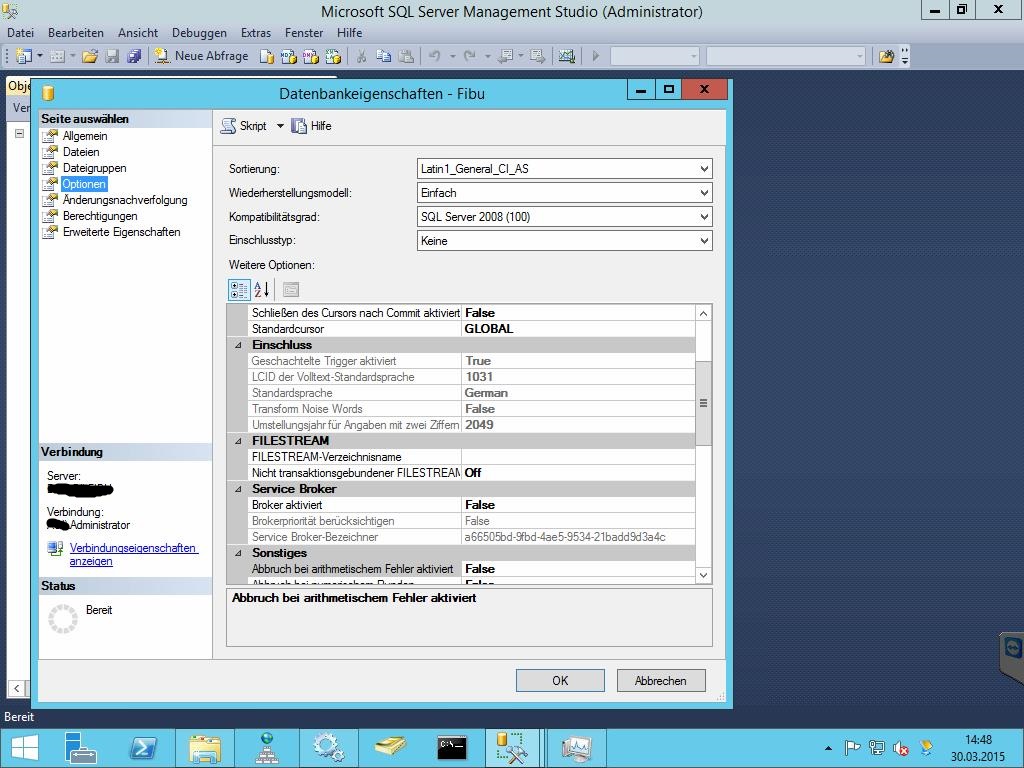Collapse the FILESTREAM category
This screenshot has height=768, width=1024.
pyautogui.click(x=238, y=441)
